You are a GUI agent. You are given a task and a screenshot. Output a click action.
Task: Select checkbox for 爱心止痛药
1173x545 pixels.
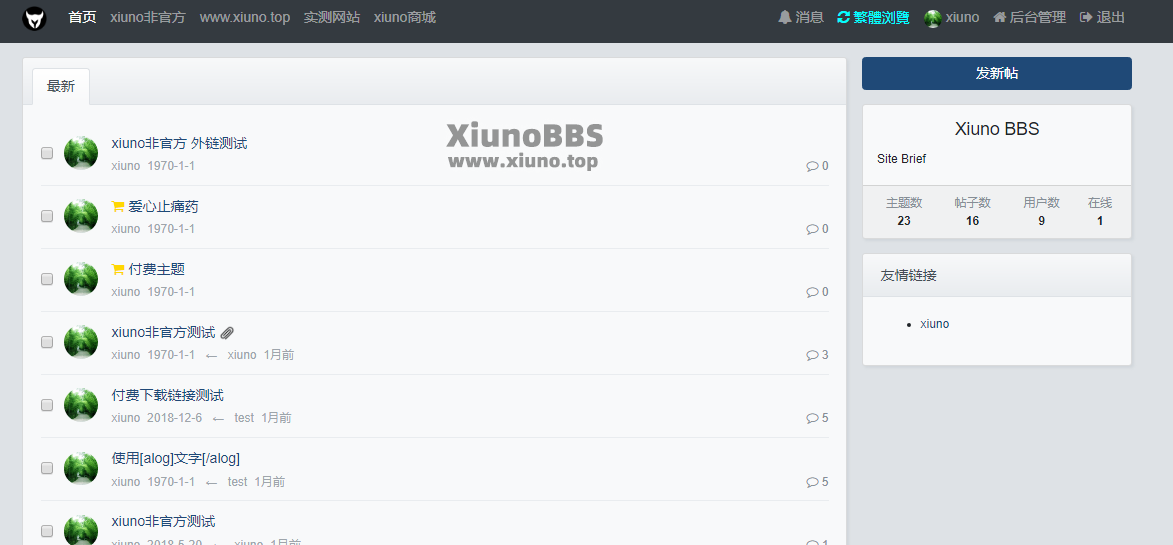click(47, 216)
